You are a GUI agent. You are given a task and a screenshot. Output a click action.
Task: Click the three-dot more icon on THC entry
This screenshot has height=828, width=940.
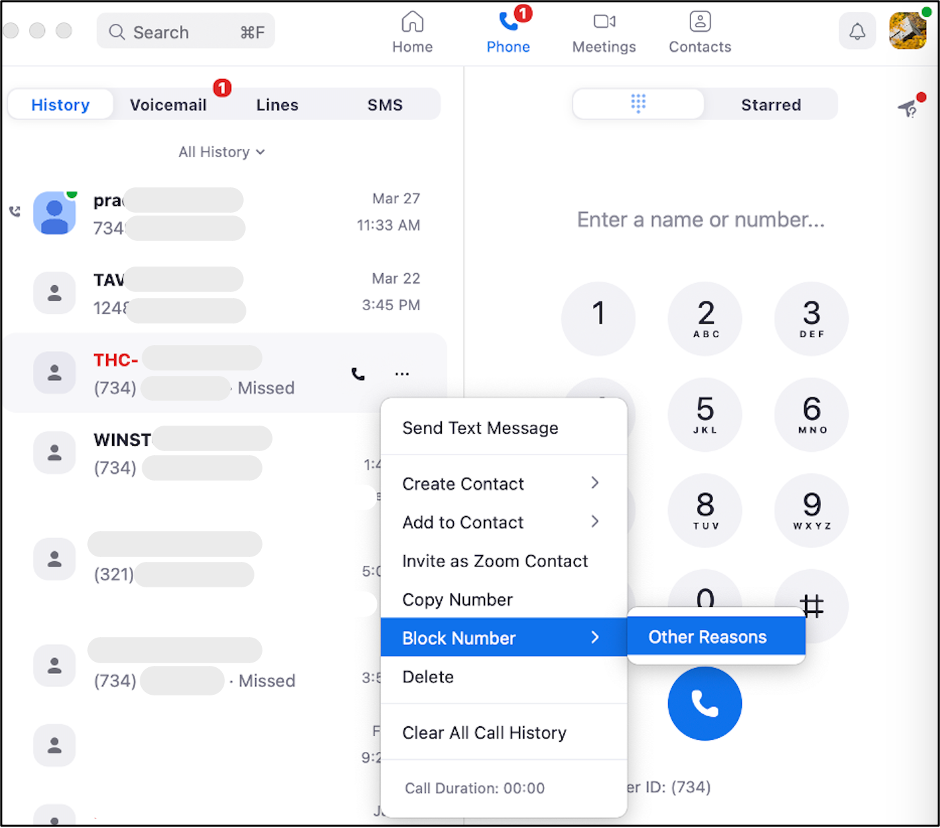tap(402, 374)
